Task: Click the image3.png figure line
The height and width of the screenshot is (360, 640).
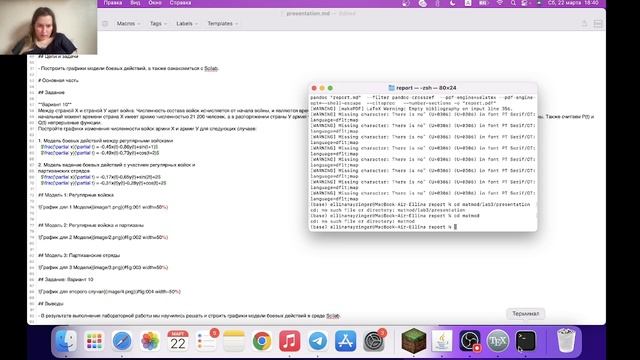Action: (x=103, y=267)
